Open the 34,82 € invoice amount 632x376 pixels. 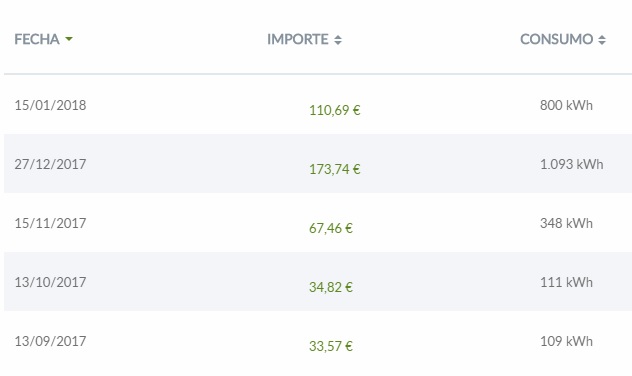pyautogui.click(x=331, y=287)
